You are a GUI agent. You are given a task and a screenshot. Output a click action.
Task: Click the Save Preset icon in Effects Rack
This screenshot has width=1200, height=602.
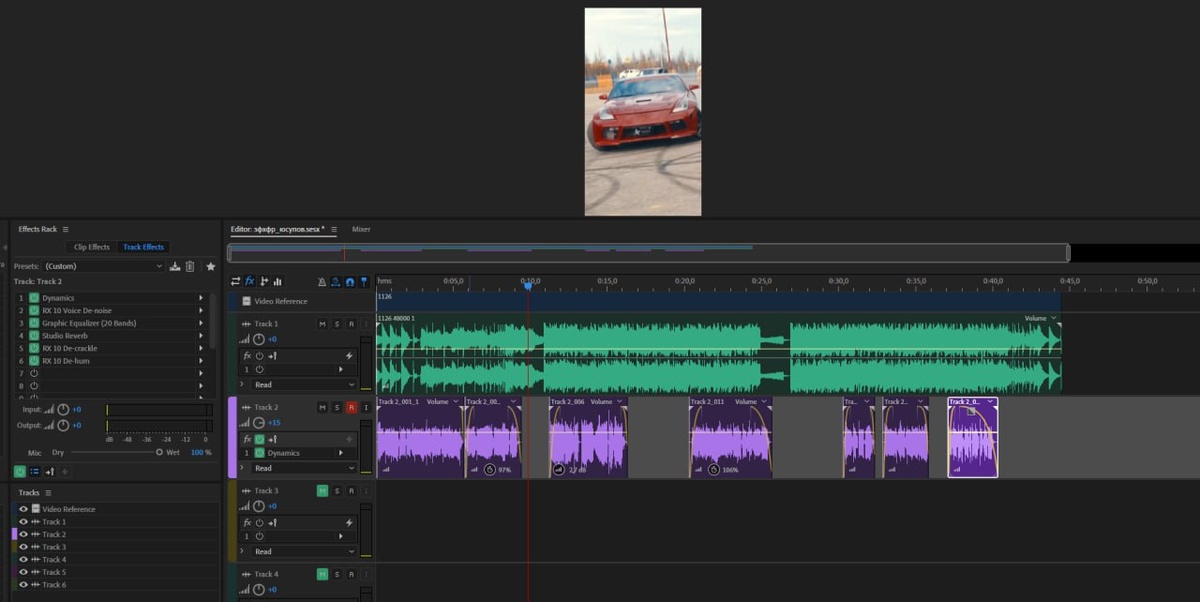pyautogui.click(x=175, y=267)
